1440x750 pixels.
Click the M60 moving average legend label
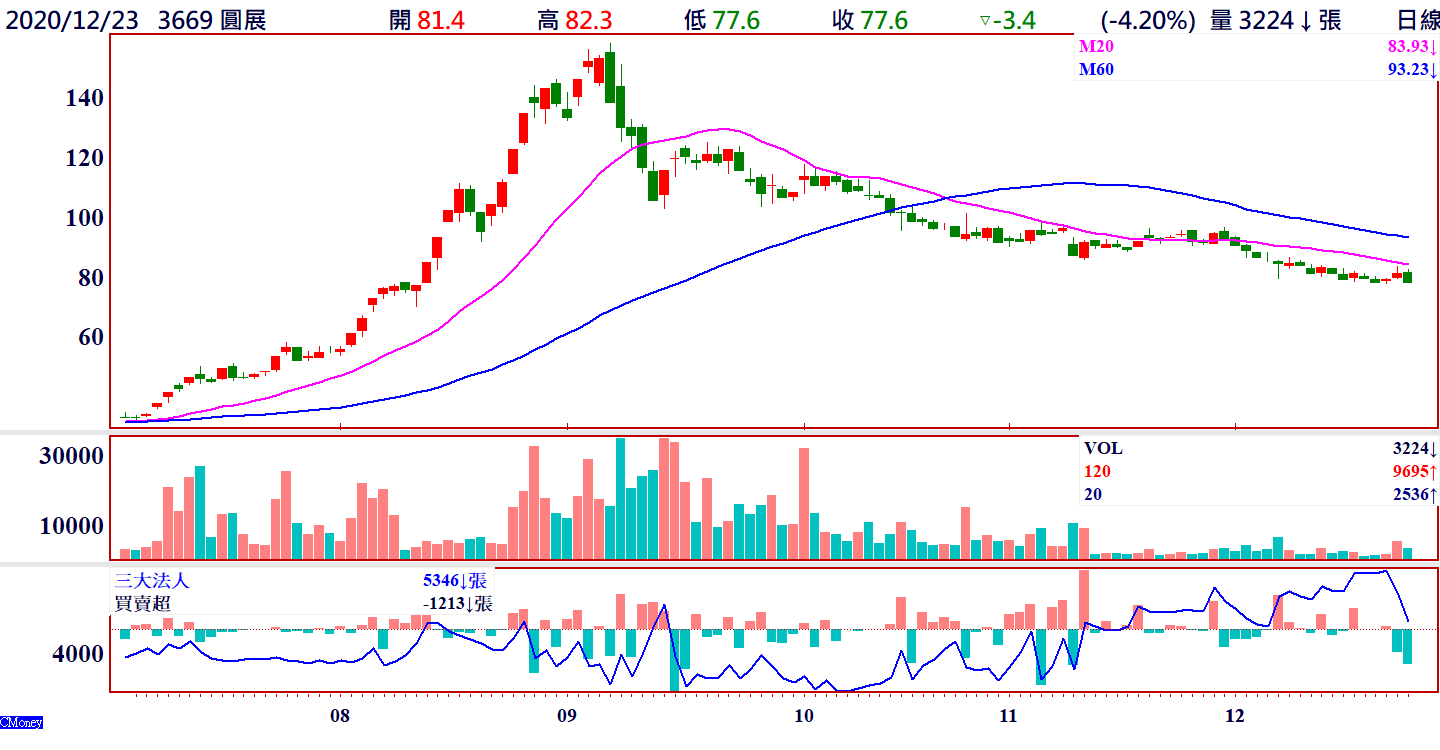pyautogui.click(x=1096, y=69)
